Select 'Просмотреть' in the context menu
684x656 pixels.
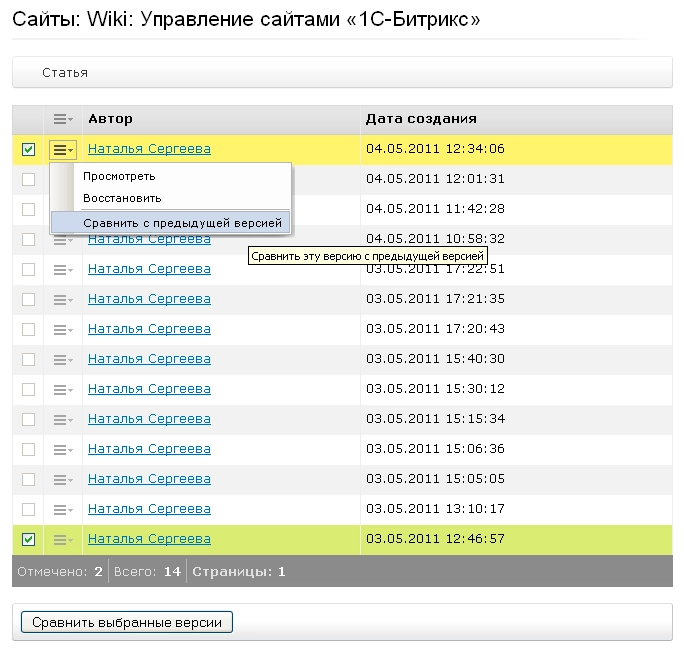coord(119,176)
